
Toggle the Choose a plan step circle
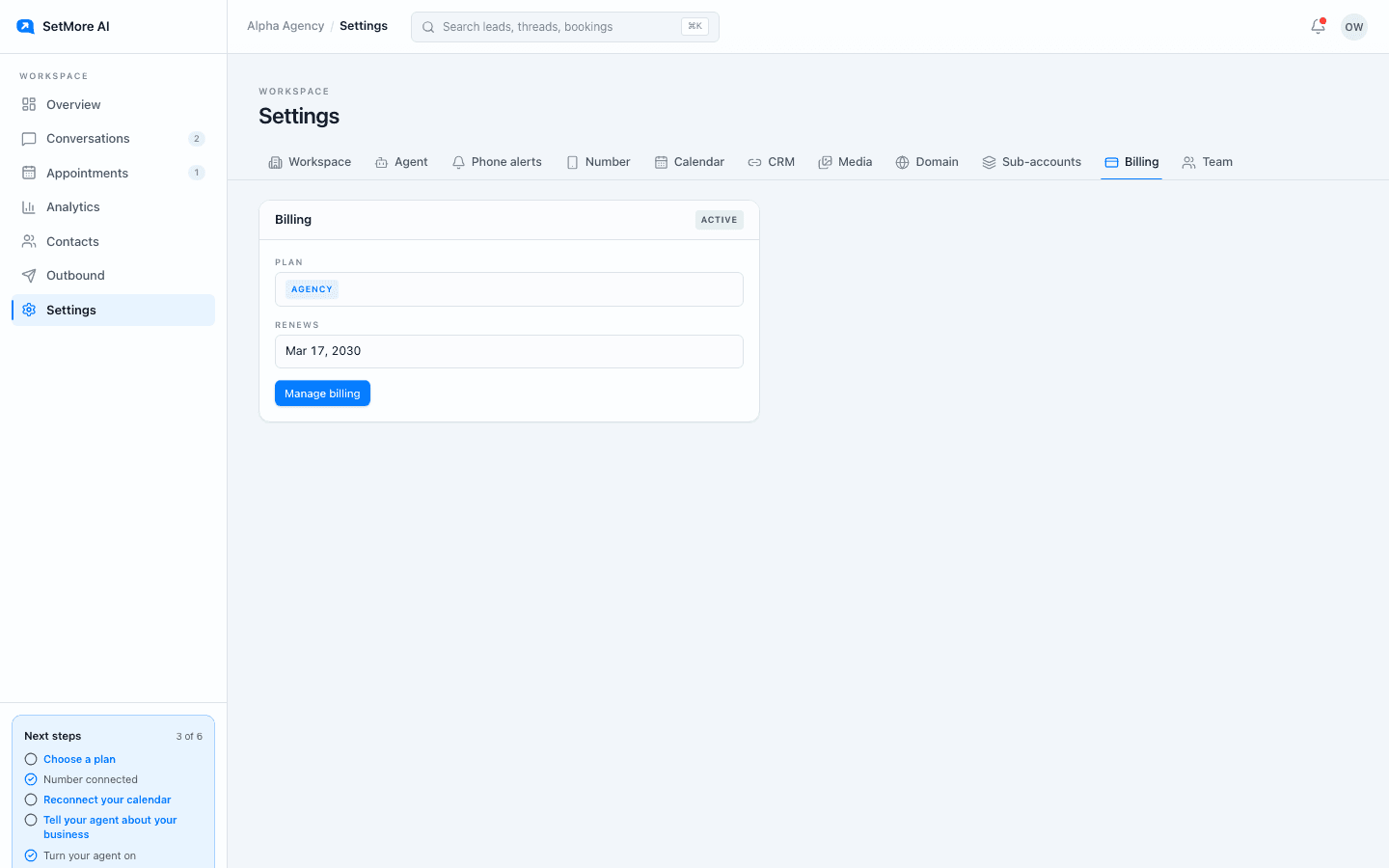[x=31, y=759]
